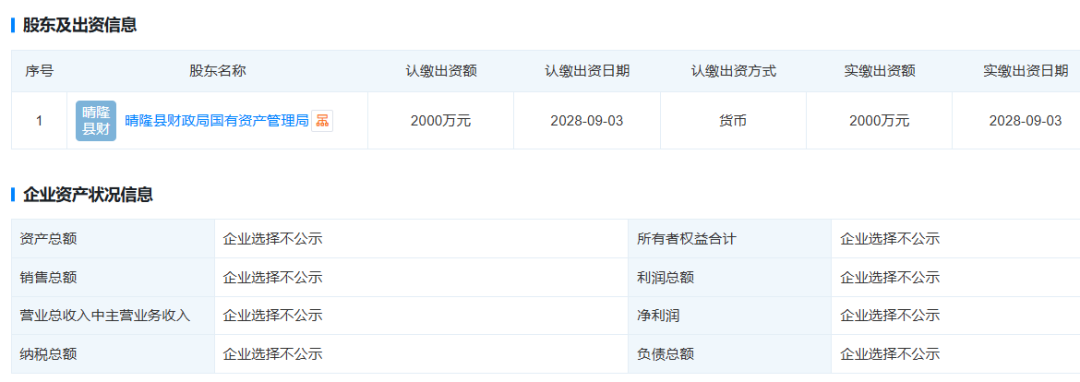The image size is (1080, 382).
Task: Click the 认缴出资日期 column header
Action: [x=587, y=71]
